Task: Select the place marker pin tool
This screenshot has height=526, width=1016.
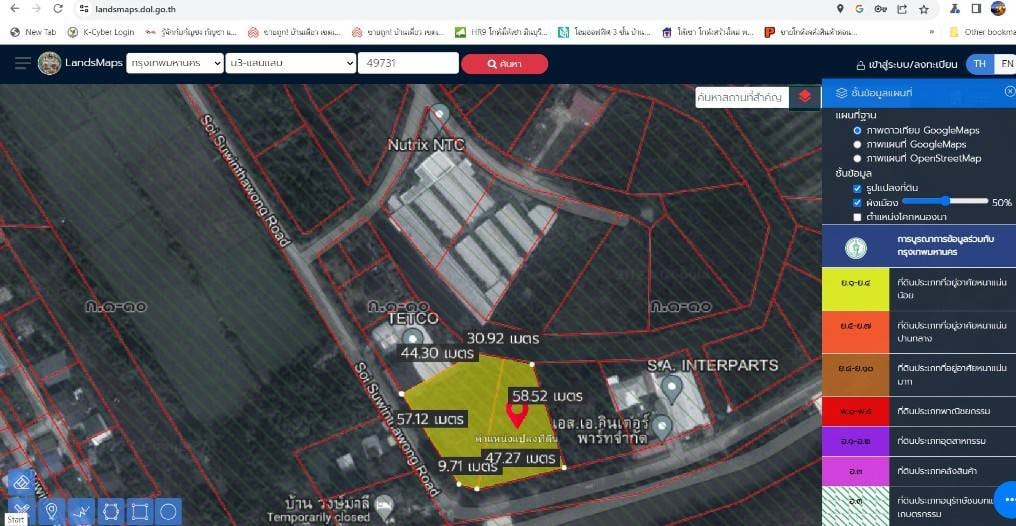Action: 52,511
